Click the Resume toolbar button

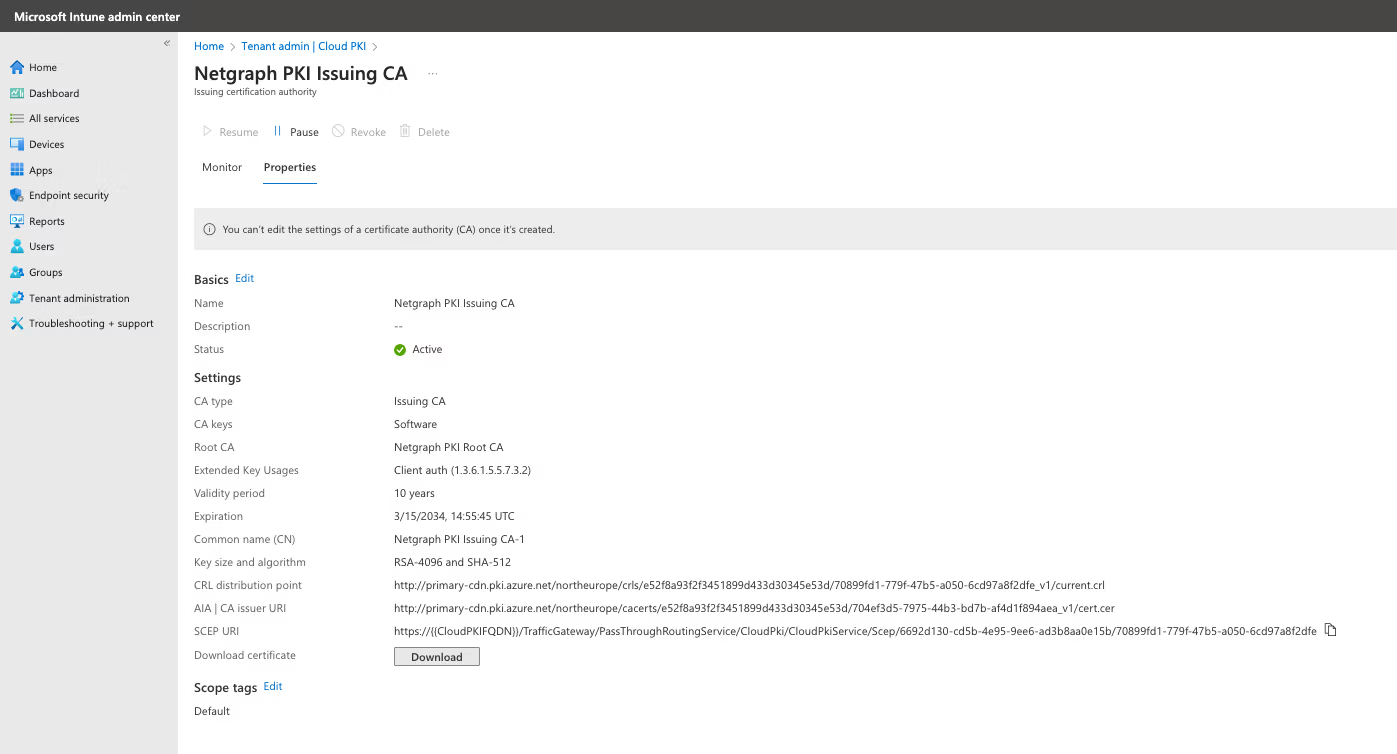point(230,132)
